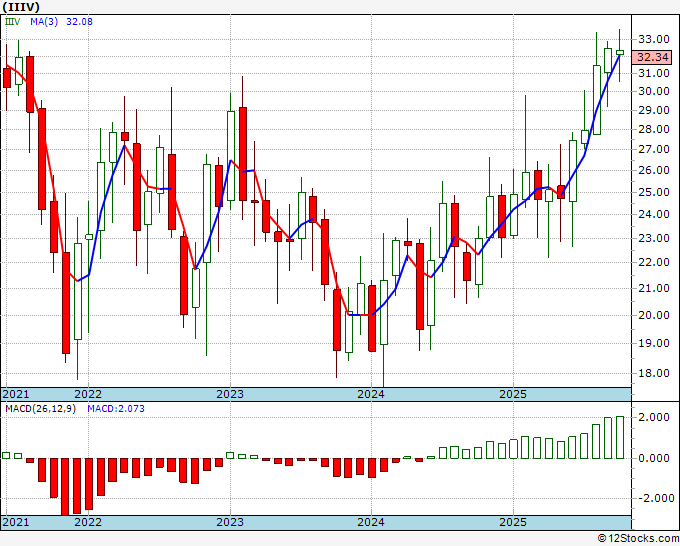Click the MACD:2.073 value label

point(116,409)
